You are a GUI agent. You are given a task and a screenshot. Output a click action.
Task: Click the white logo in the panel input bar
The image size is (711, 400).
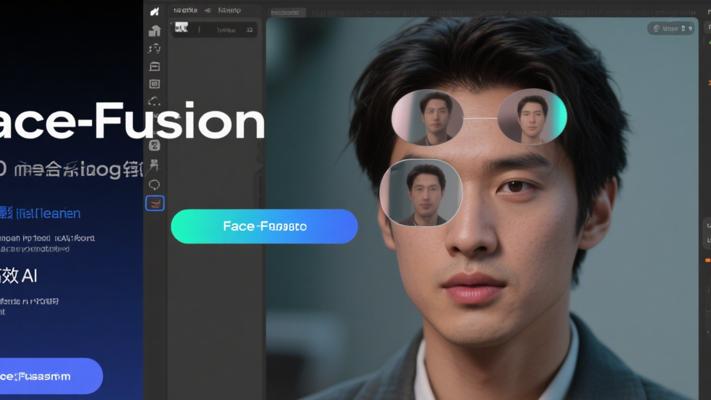[x=181, y=28]
